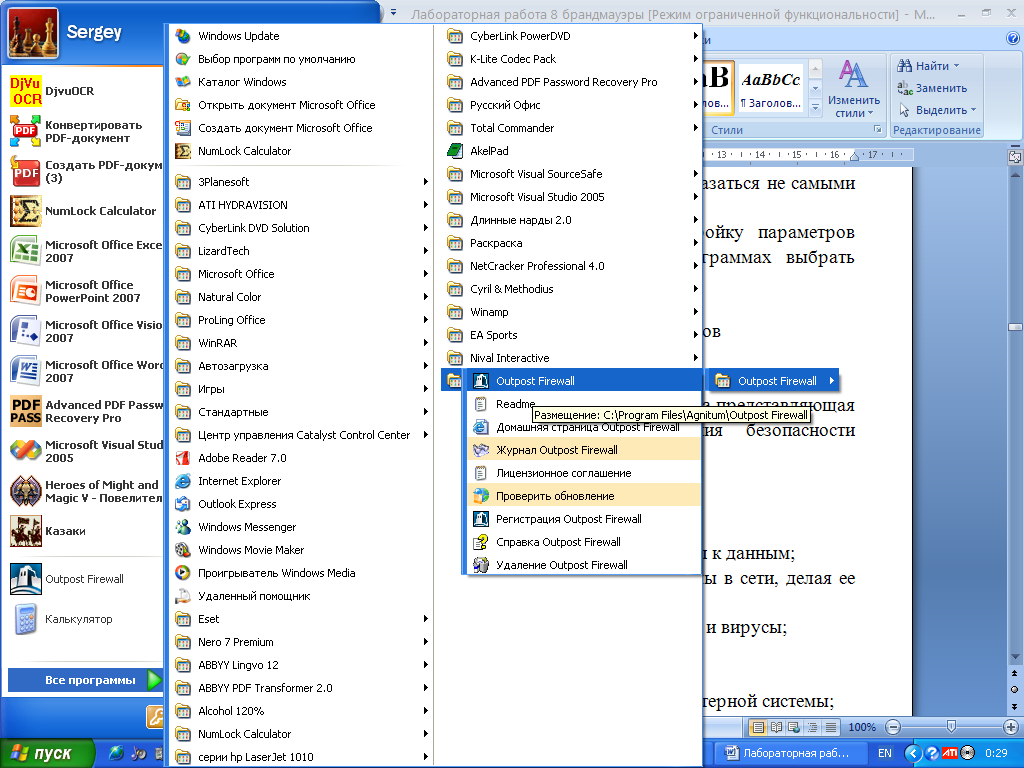1024x768 pixels.
Task: Open Автозагрузка folder
Action: [x=302, y=366]
